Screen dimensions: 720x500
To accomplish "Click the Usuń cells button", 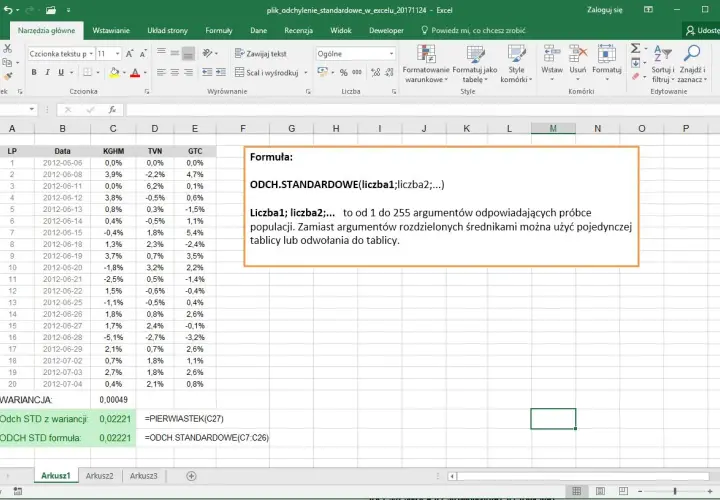I will [578, 63].
